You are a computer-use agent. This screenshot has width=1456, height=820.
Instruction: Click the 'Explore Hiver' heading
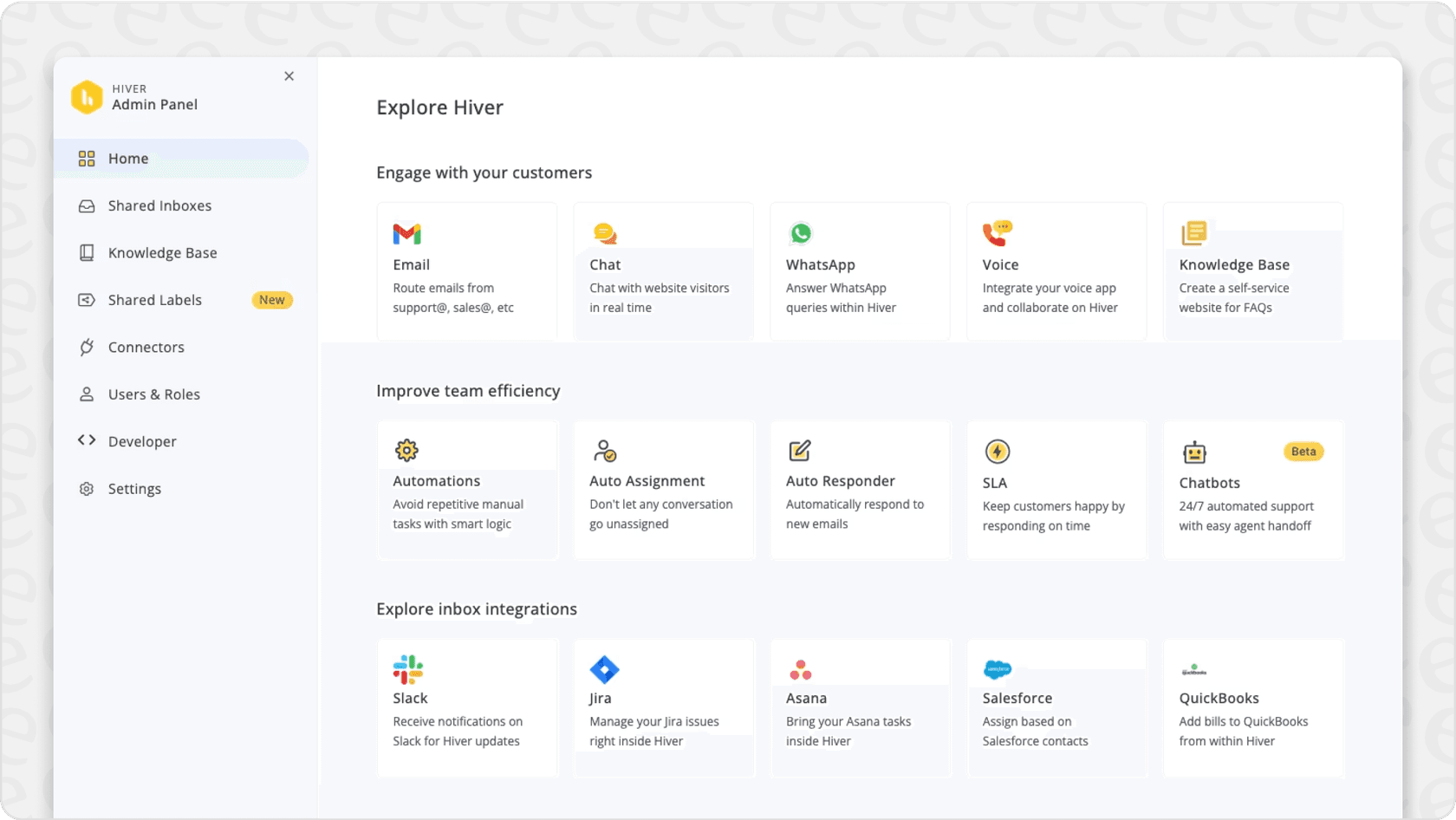point(439,107)
